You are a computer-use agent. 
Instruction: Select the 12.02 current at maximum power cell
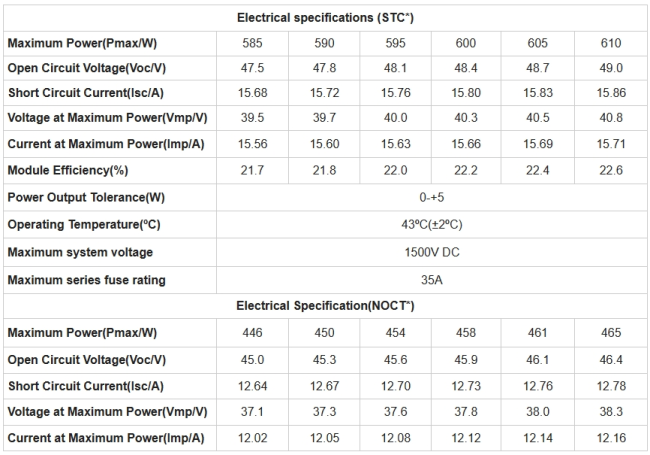coord(253,437)
